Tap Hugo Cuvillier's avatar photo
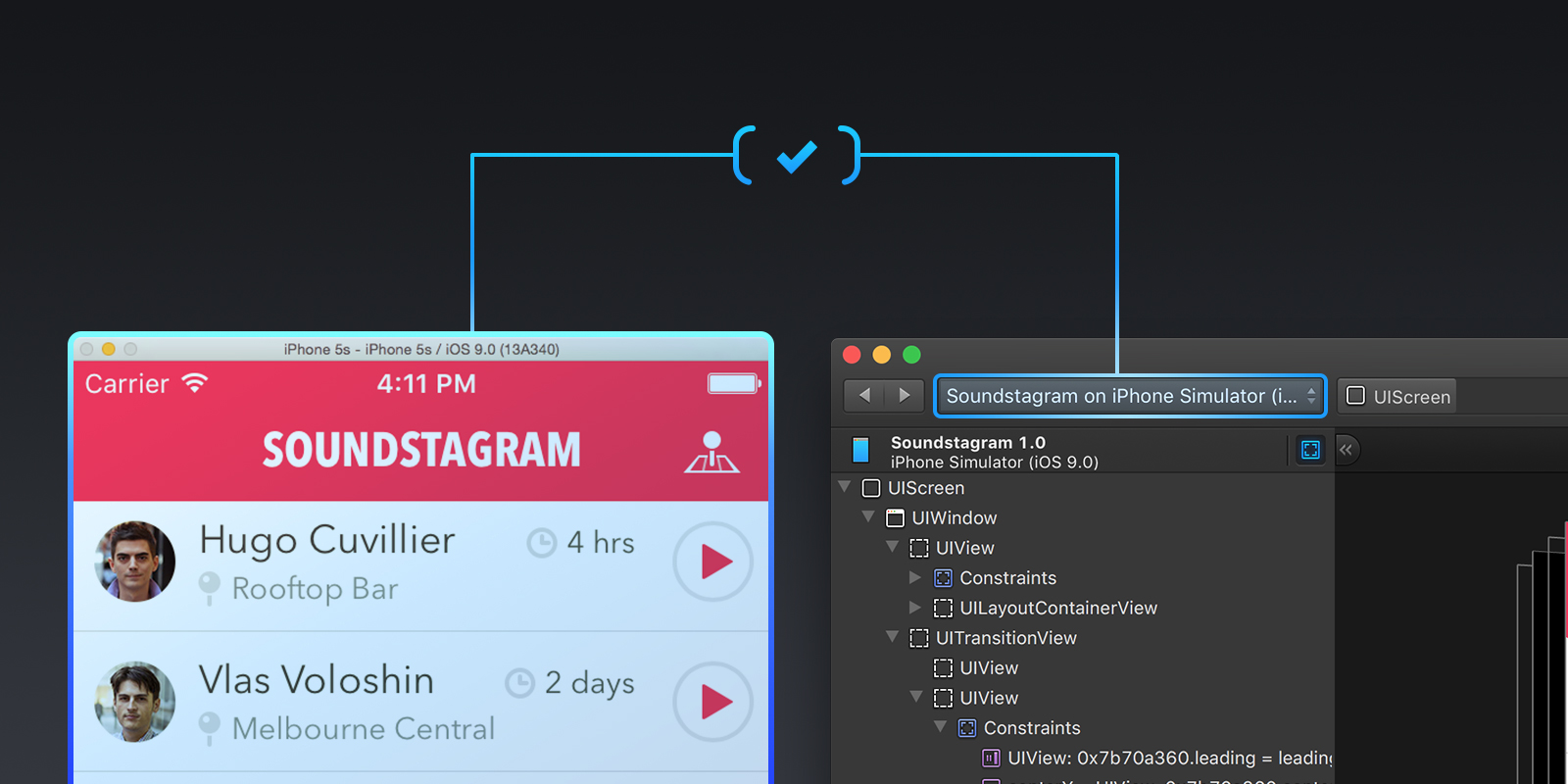Image resolution: width=1568 pixels, height=784 pixels. point(135,562)
